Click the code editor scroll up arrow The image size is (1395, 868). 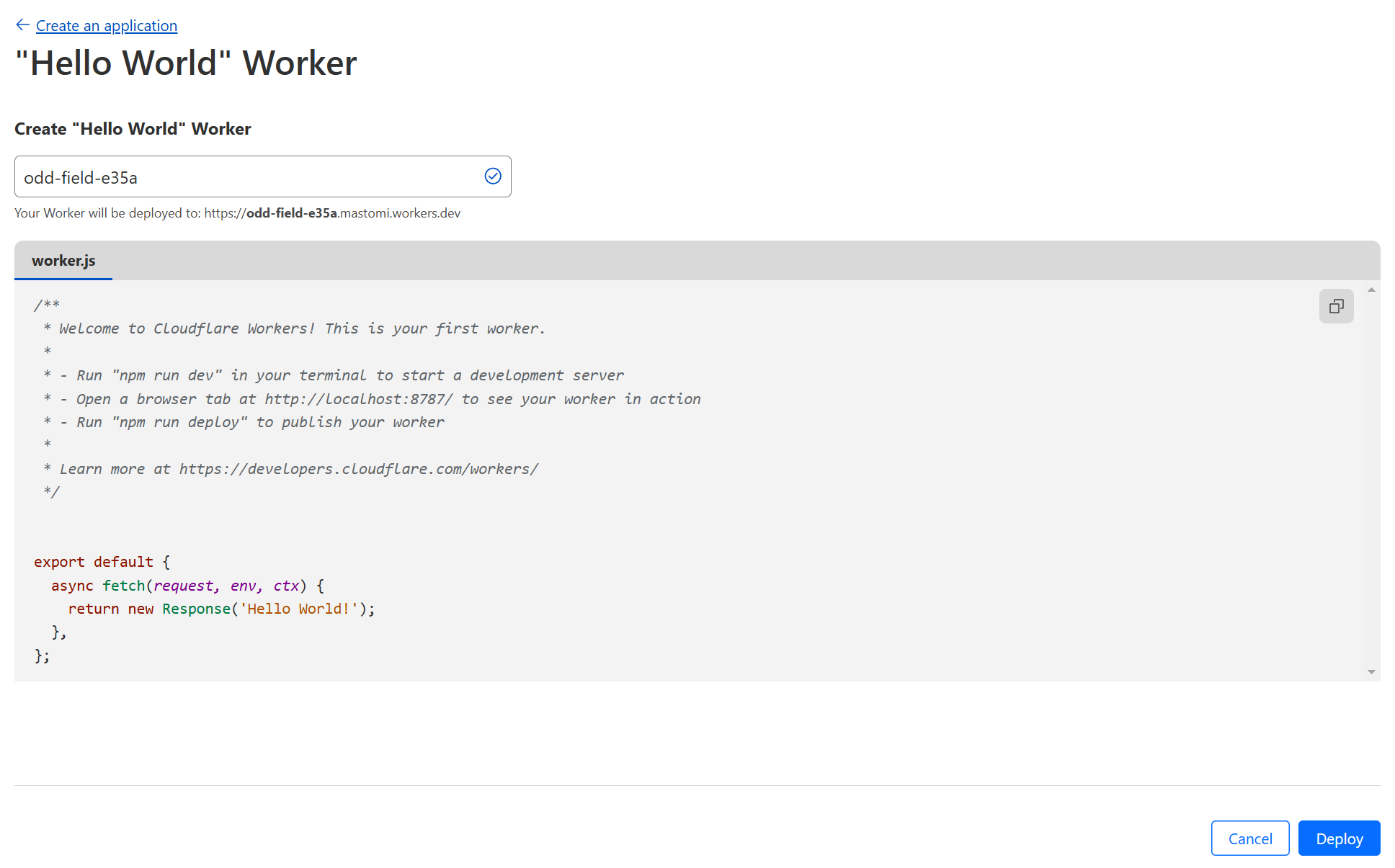tap(1371, 290)
